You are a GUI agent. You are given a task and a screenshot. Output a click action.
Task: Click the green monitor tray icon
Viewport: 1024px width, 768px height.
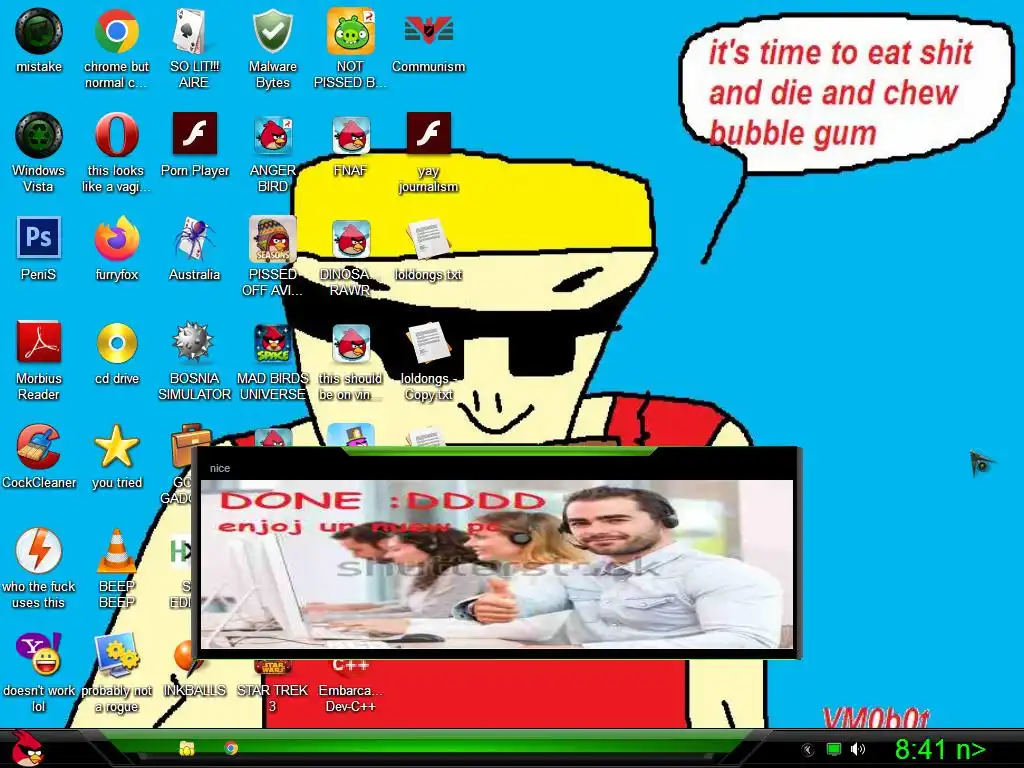point(834,749)
